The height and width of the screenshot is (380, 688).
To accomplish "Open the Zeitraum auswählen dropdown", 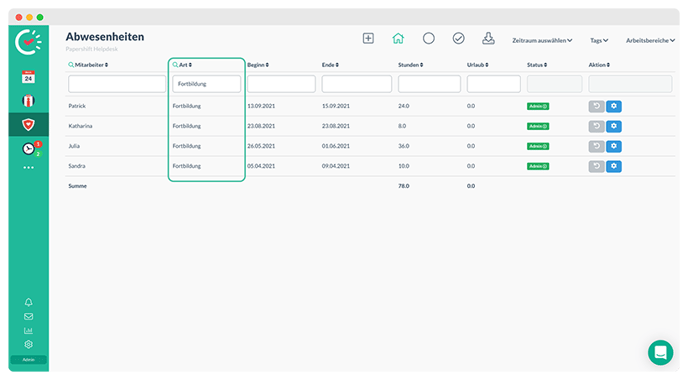I will (x=542, y=40).
